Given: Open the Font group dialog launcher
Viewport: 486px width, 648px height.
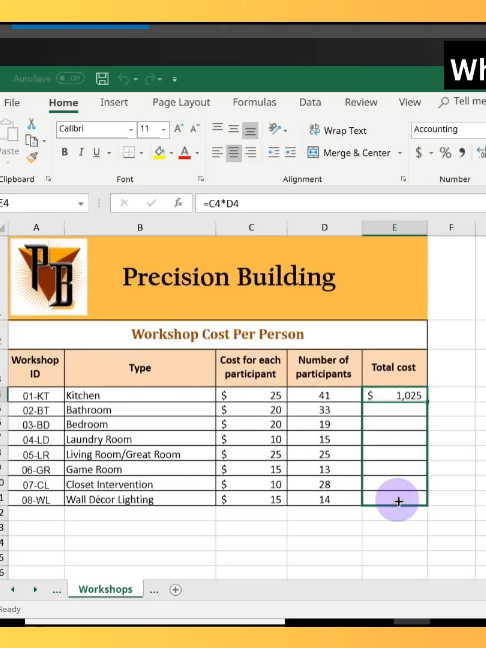Looking at the screenshot, I should click(201, 179).
